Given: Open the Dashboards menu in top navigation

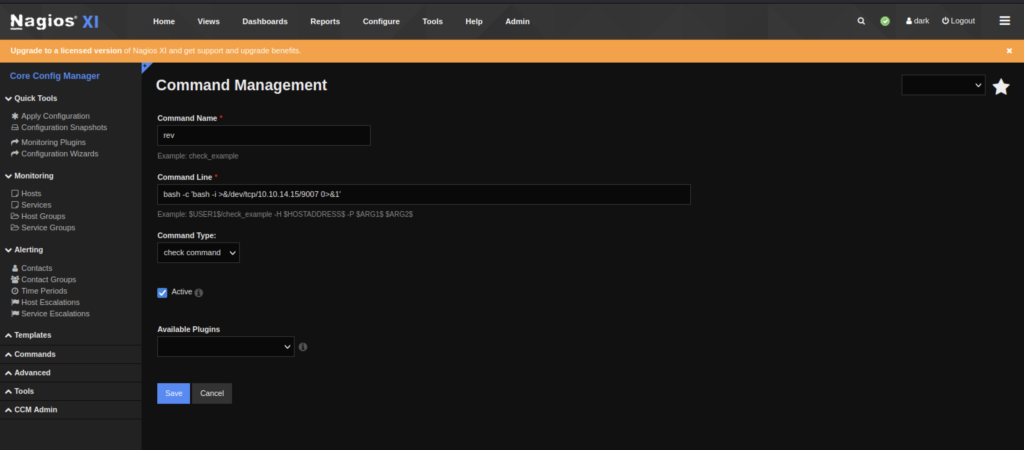Looking at the screenshot, I should click(264, 21).
